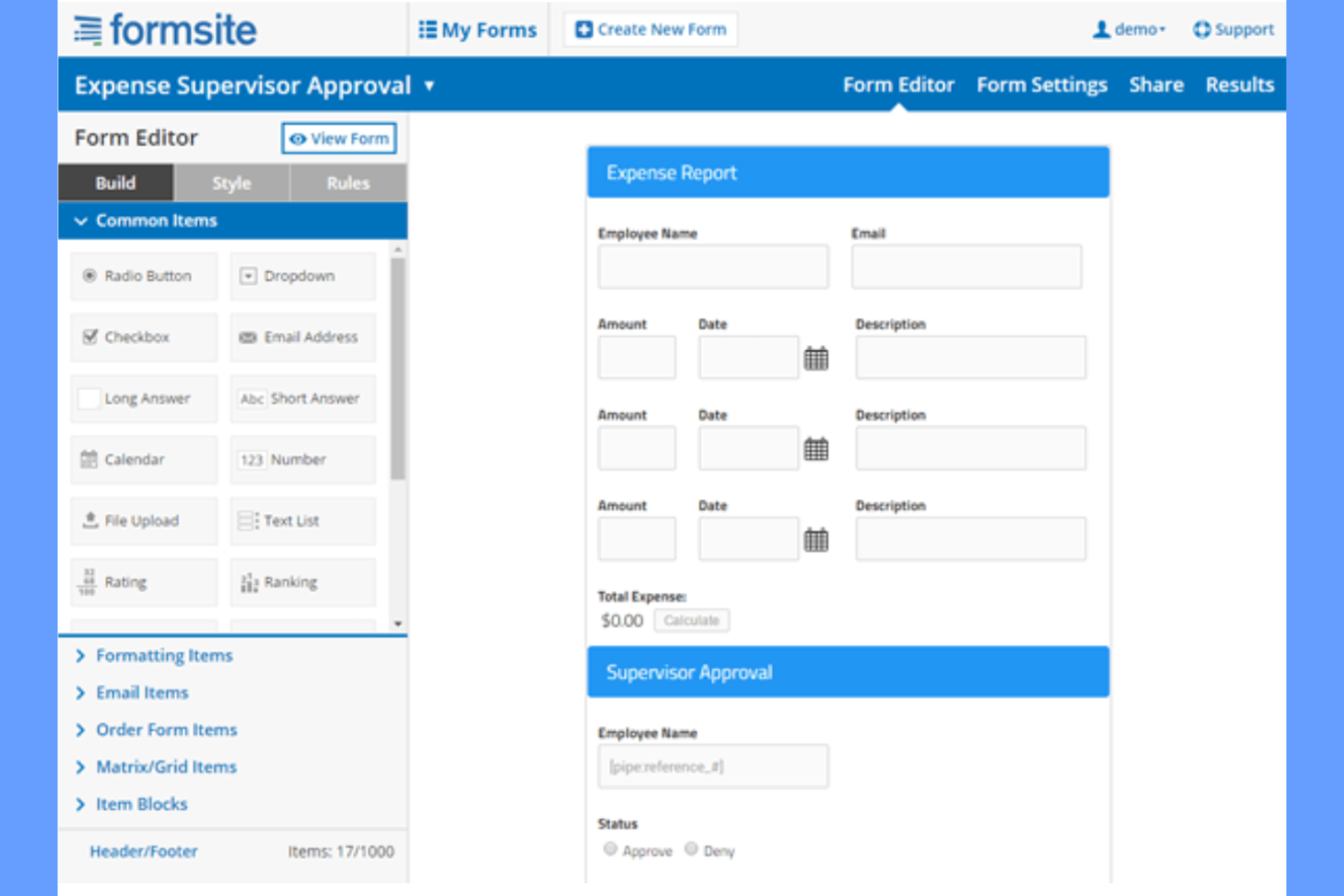The width and height of the screenshot is (1344, 896).
Task: Switch to the Style tab
Action: [x=231, y=182]
